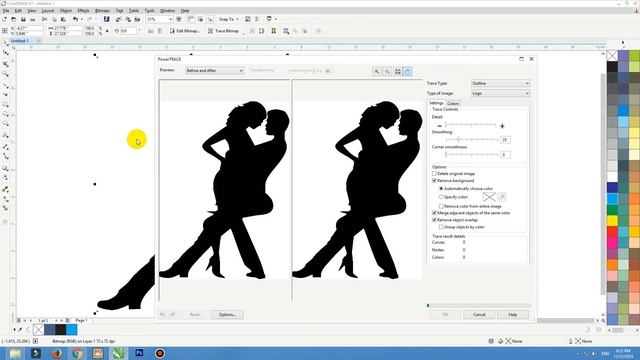
Task: Click the Cancel button in PowerTRACE
Action: click(x=479, y=315)
